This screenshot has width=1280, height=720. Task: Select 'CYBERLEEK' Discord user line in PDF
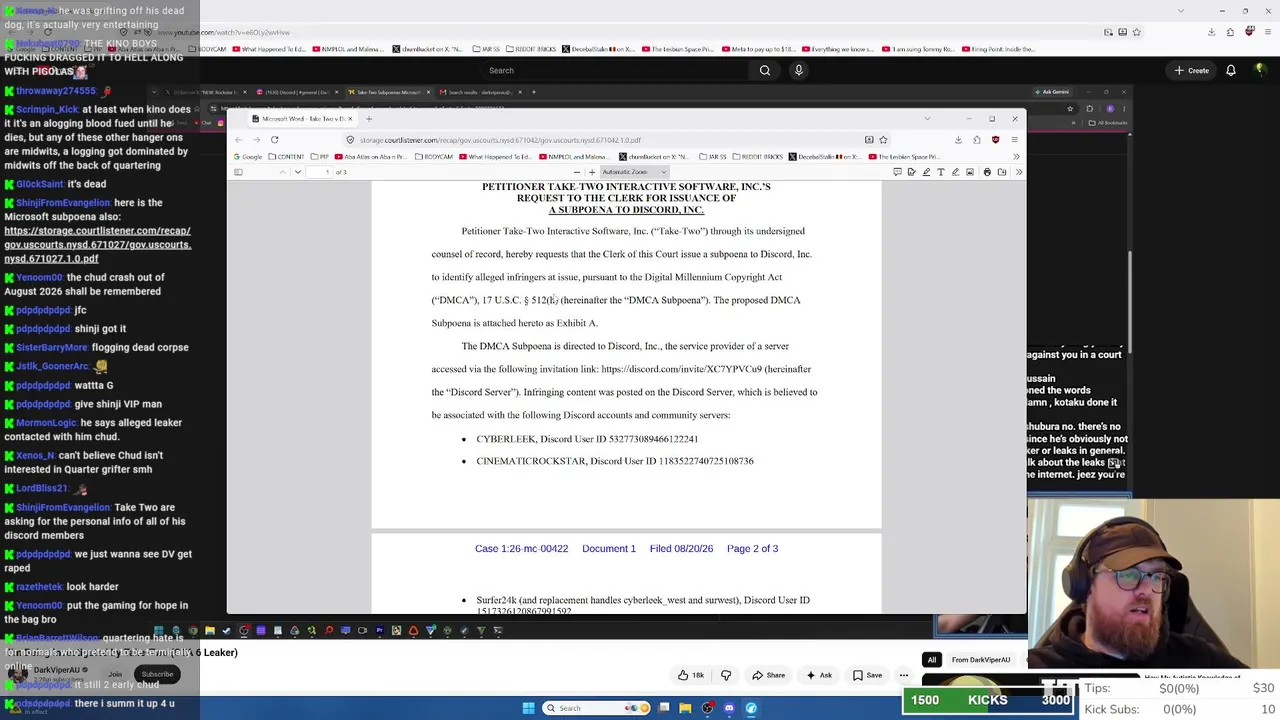click(x=587, y=439)
